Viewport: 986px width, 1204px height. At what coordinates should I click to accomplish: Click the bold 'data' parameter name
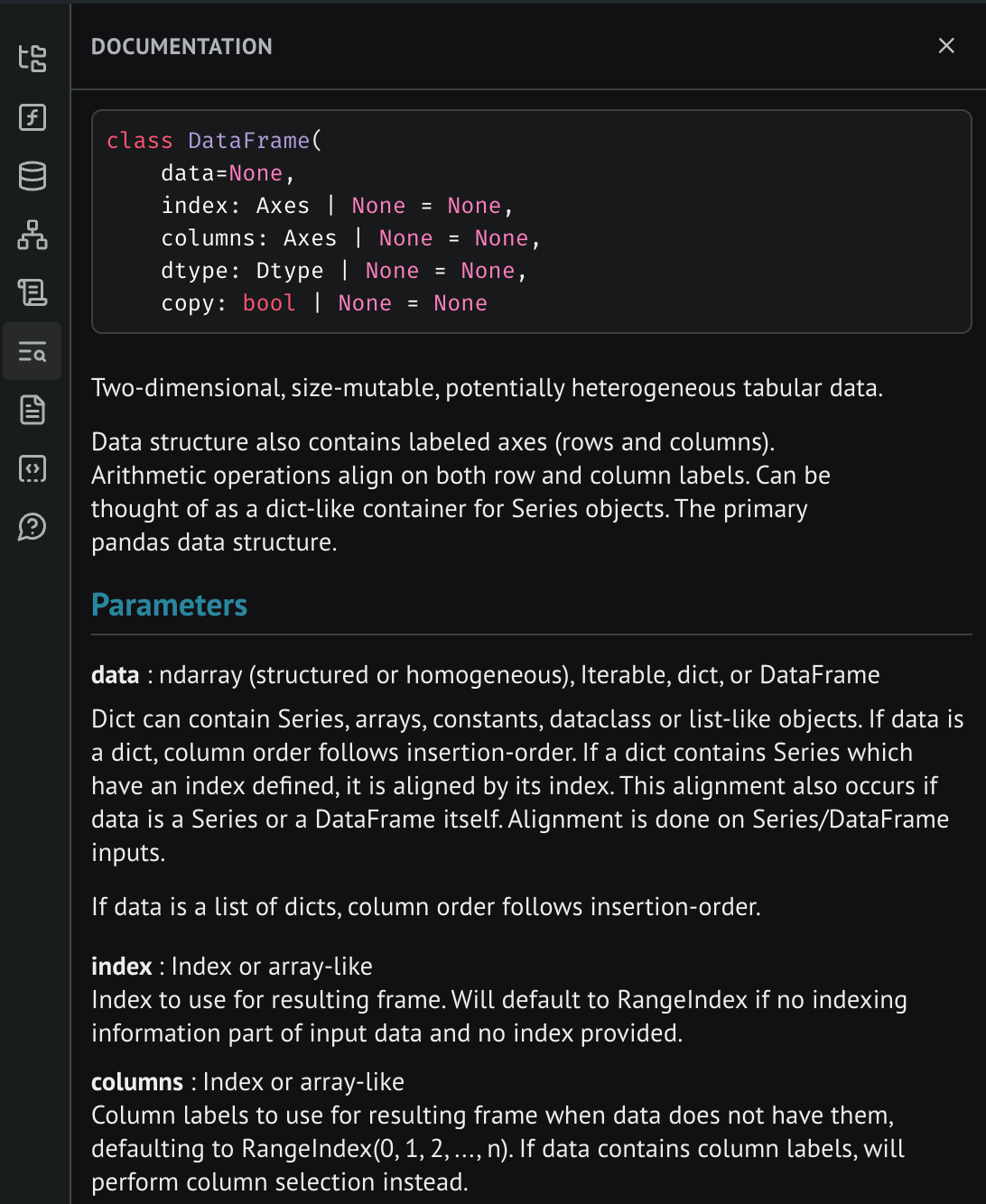tap(116, 675)
